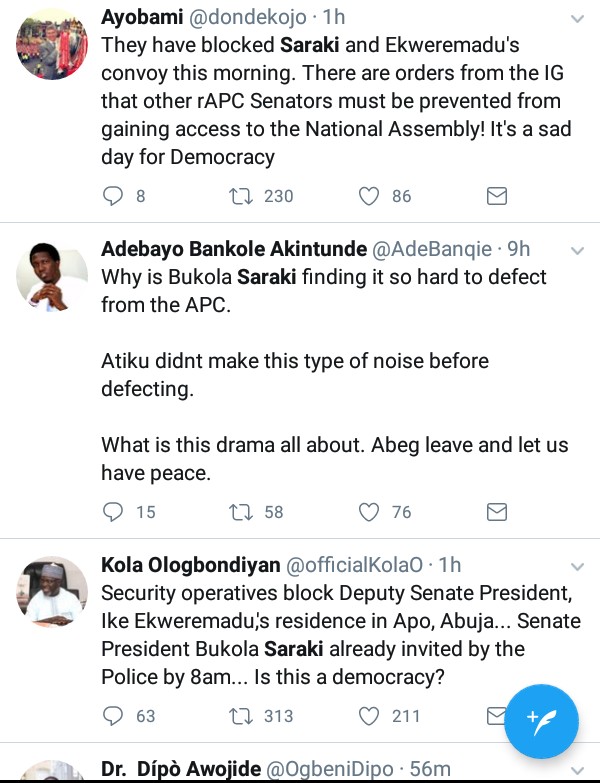Open the chevron menu on Kola's tweet
Screen dimensions: 600x783
coord(577,566)
